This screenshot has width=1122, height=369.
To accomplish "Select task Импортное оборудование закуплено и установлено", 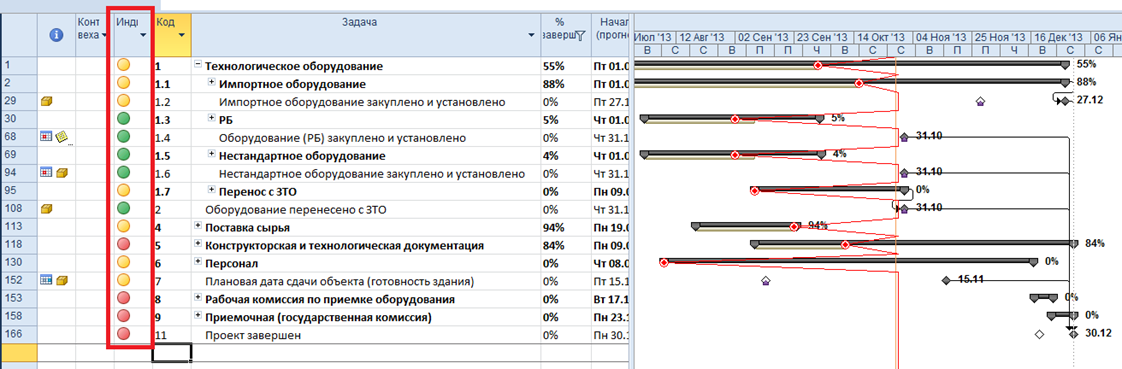I will 361,102.
